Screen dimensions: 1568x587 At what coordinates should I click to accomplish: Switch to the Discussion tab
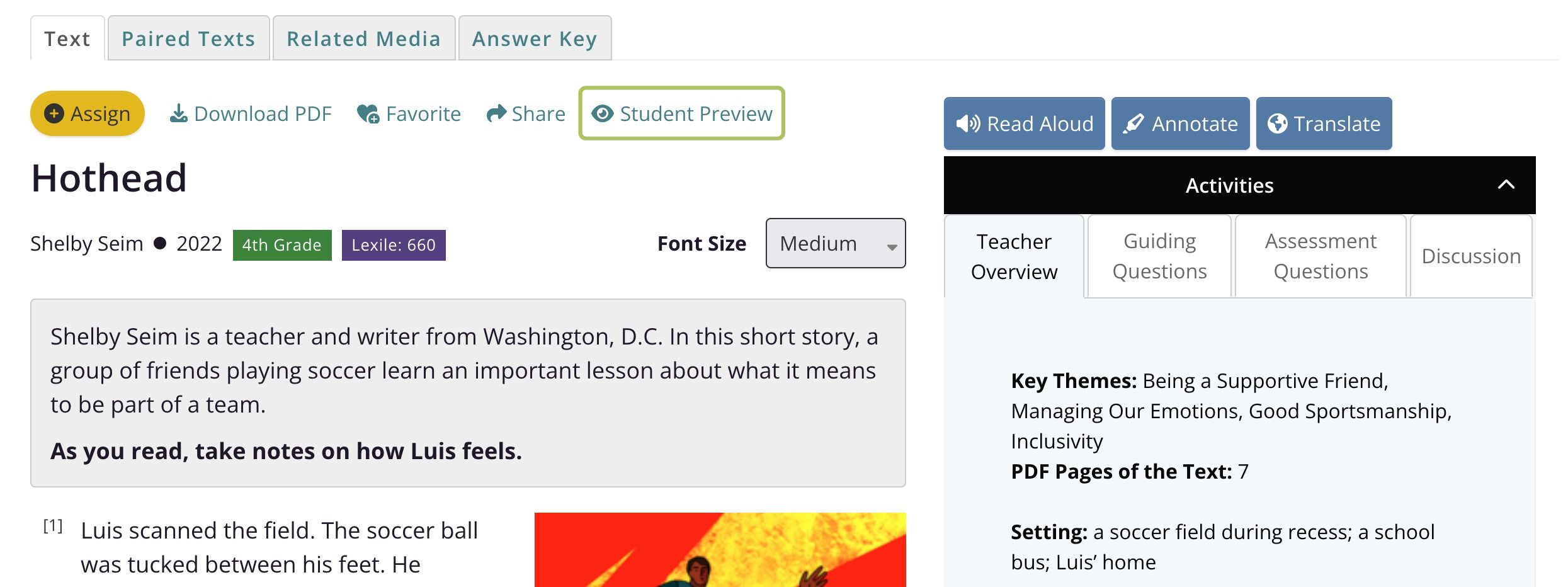[1471, 256]
